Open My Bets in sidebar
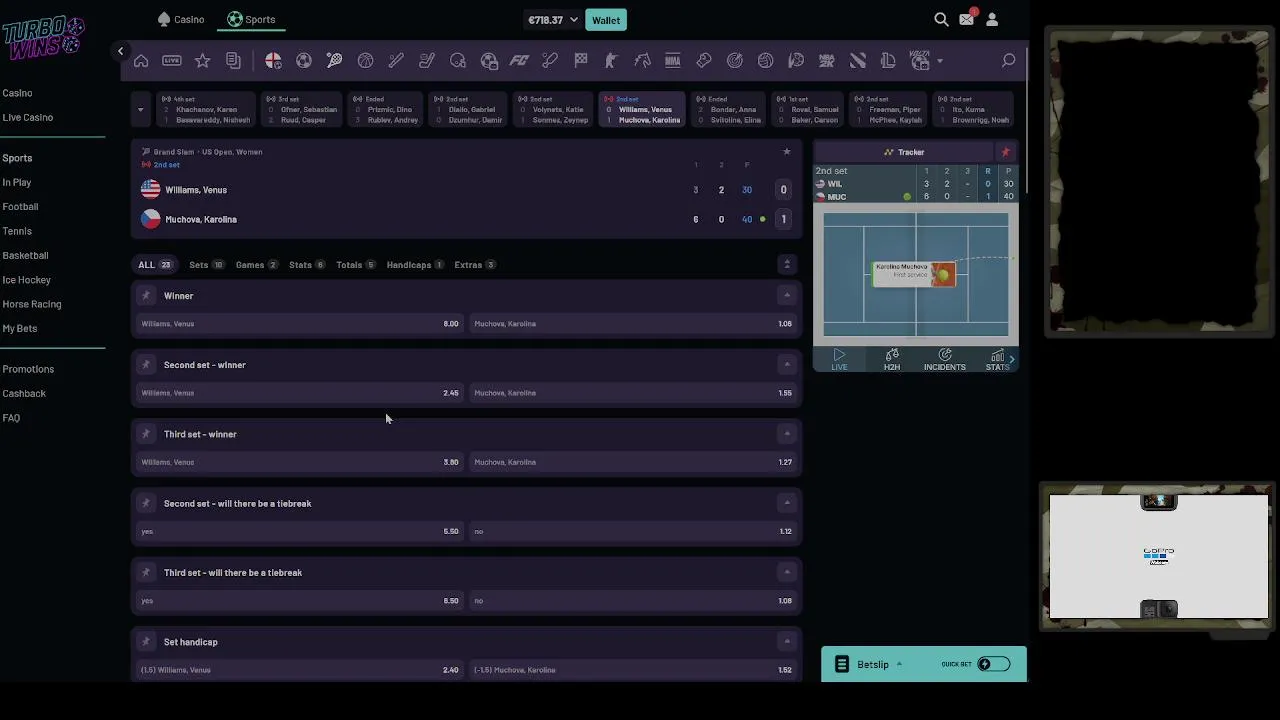1280x720 pixels. tap(20, 328)
